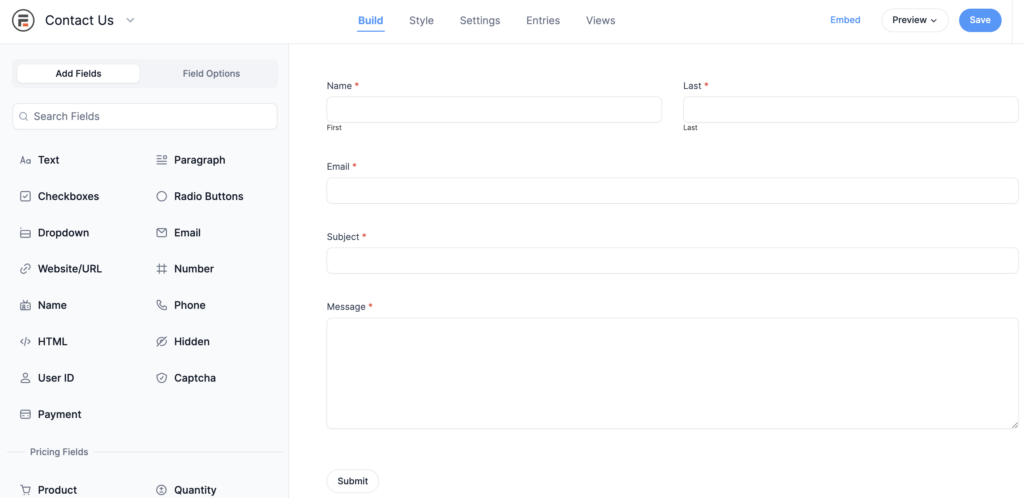Screen dimensions: 1024x498
Task: Add a Name field via its icon
Action: (x=25, y=305)
